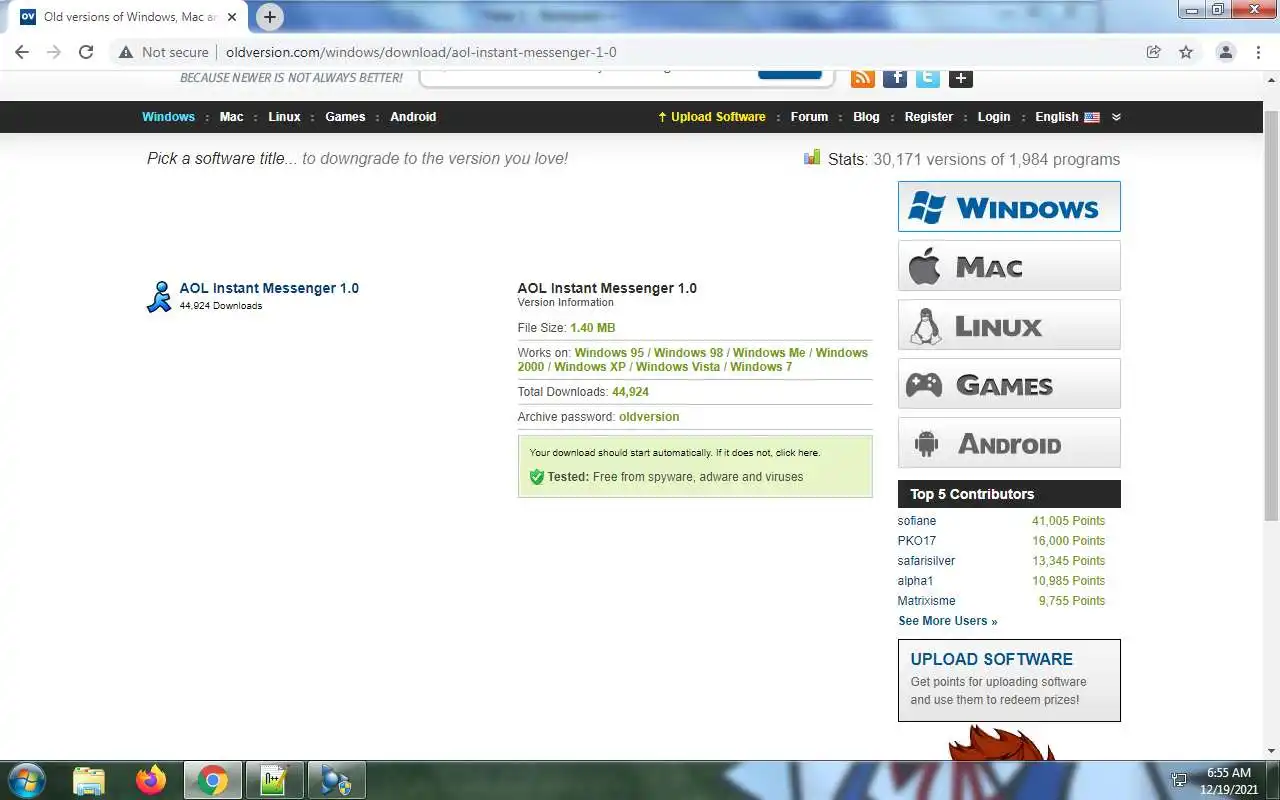Click the network tray icon
Screen dimensions: 1280x800
[x=1180, y=780]
